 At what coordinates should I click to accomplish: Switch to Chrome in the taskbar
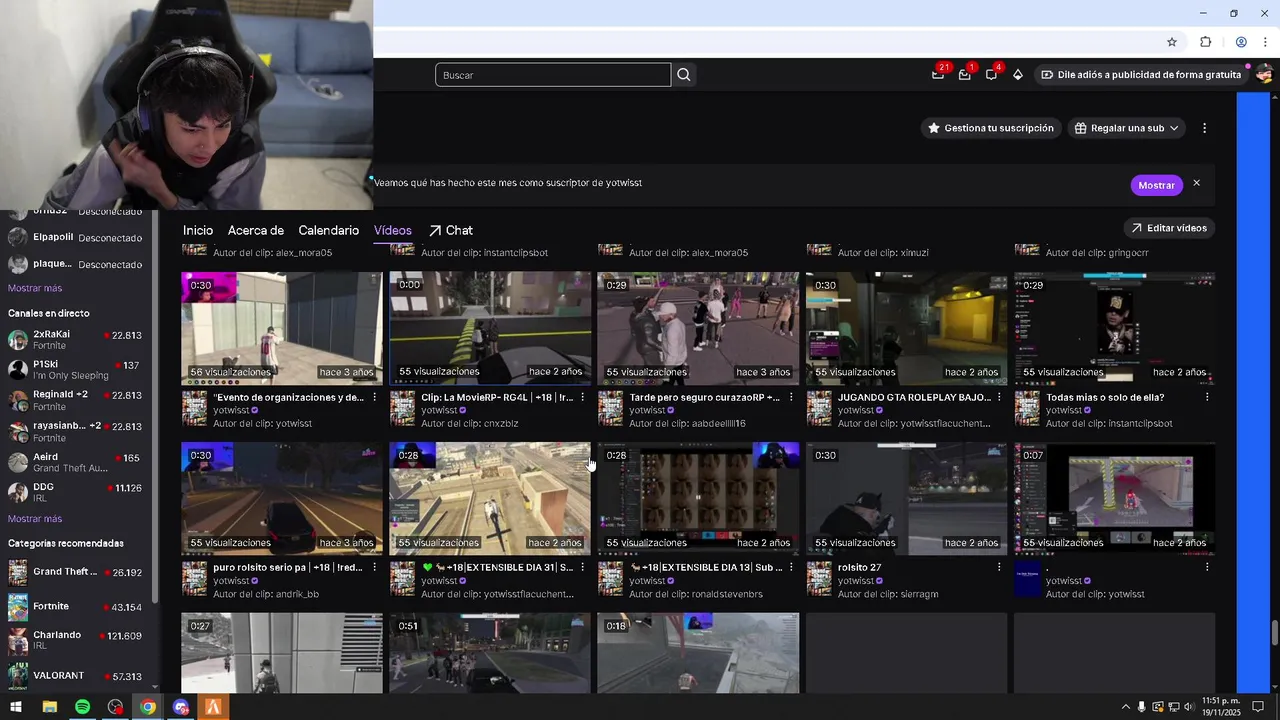148,707
